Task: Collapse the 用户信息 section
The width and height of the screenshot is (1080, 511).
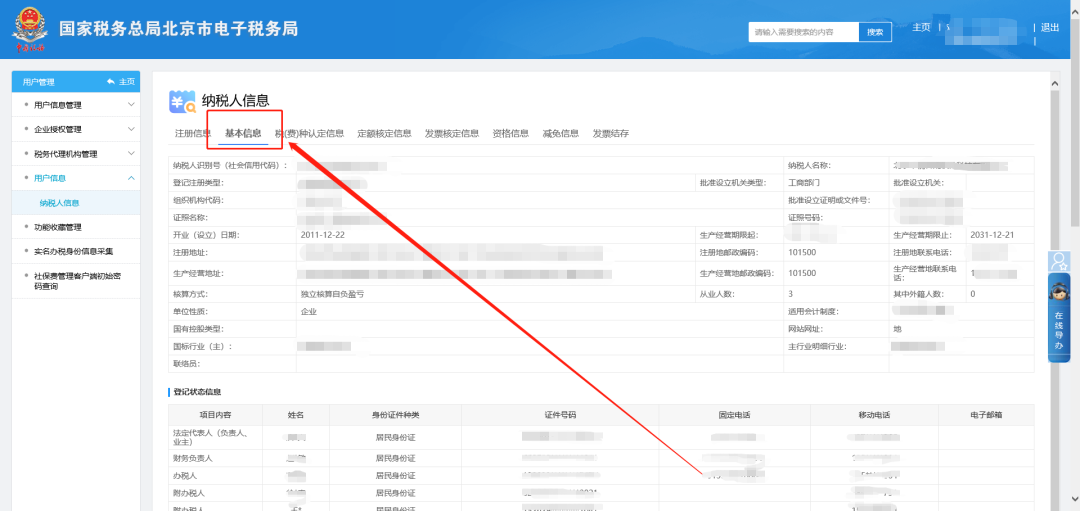Action: 131,178
